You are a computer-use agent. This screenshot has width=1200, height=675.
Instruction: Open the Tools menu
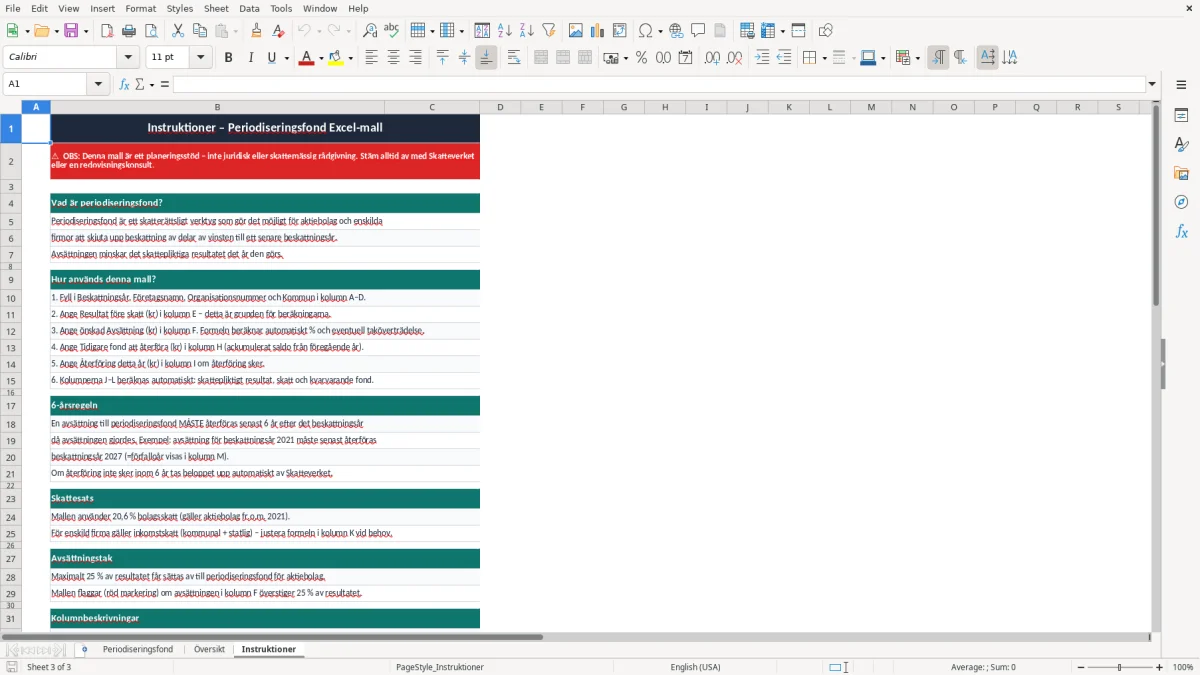[x=281, y=8]
